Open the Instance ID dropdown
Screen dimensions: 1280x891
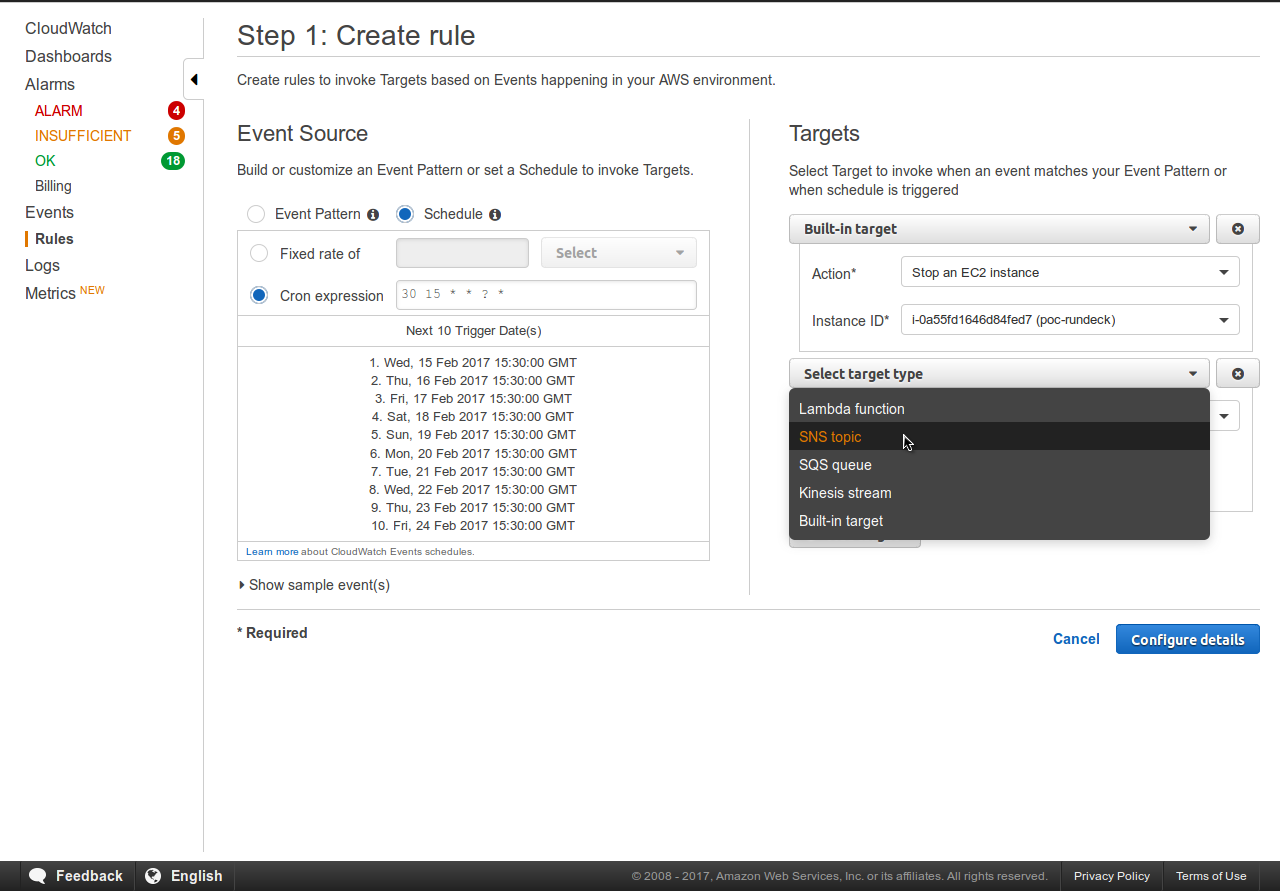[1070, 320]
